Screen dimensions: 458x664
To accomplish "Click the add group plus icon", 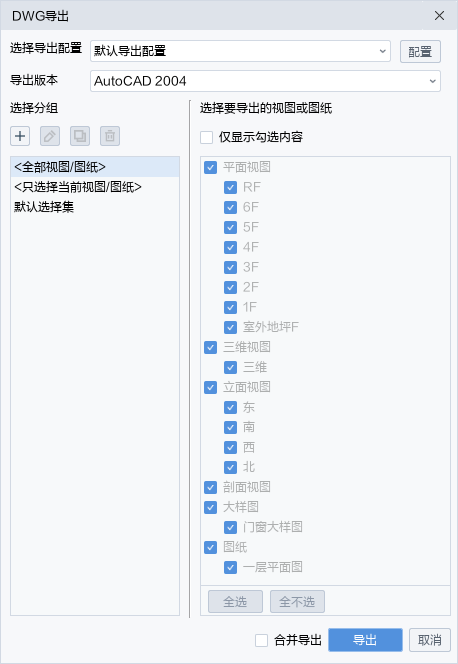I will pos(20,136).
